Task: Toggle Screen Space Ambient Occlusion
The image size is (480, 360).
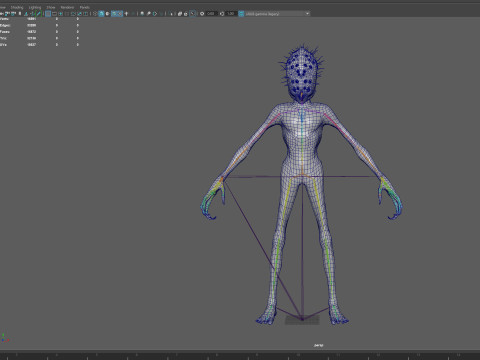Action: (x=142, y=14)
